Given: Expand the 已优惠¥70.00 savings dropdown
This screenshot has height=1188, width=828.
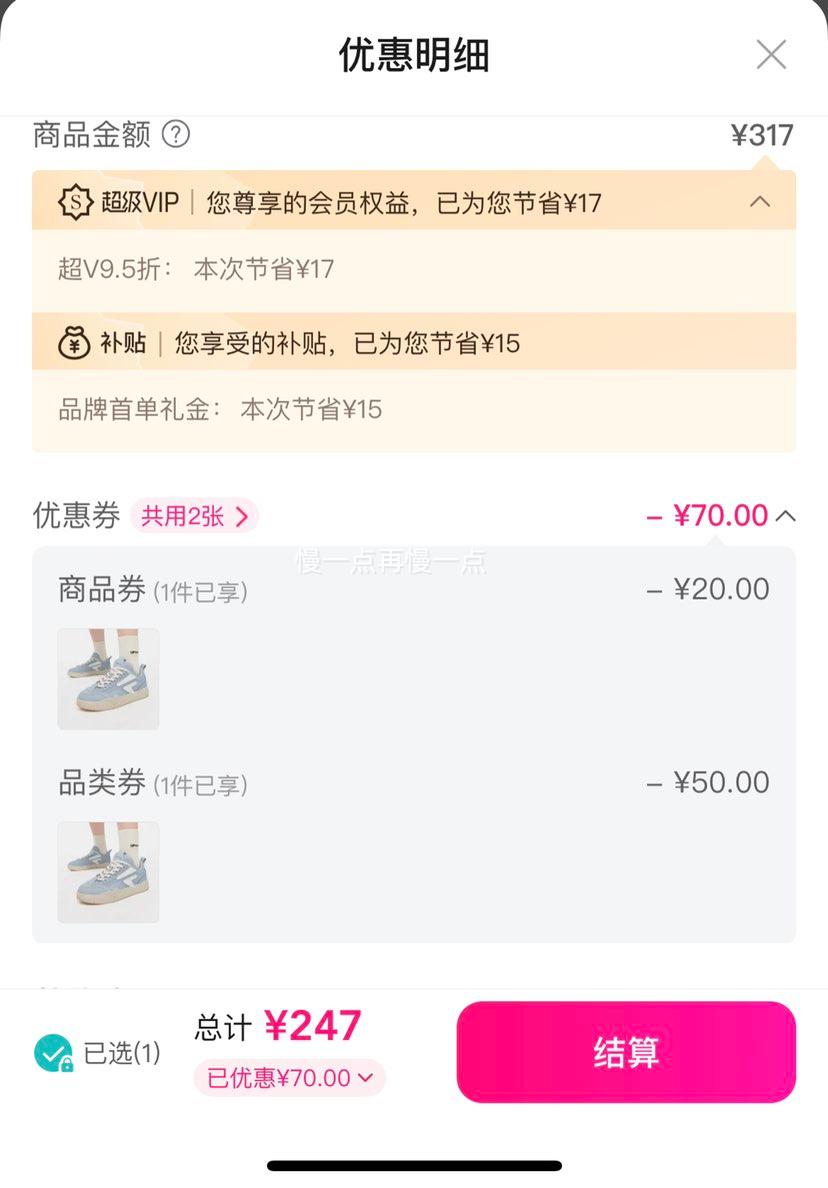Looking at the screenshot, I should click(x=289, y=1077).
